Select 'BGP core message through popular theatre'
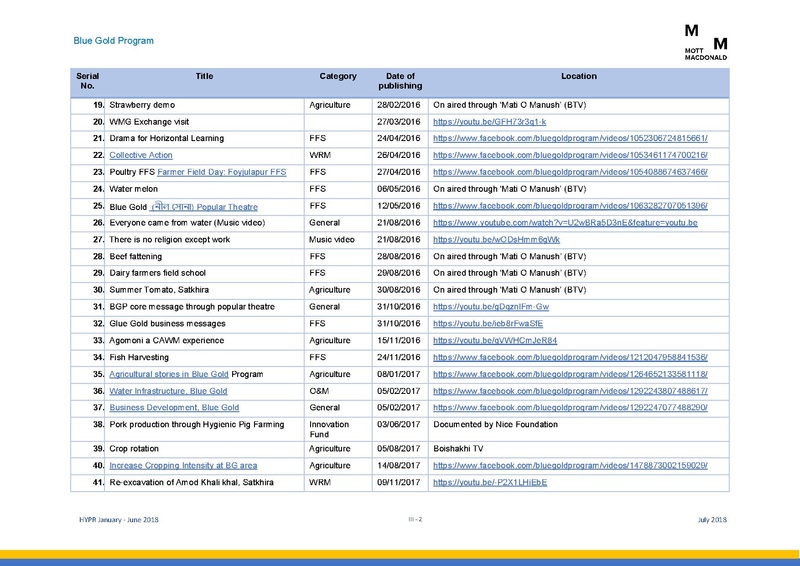The width and height of the screenshot is (800, 566). point(192,307)
